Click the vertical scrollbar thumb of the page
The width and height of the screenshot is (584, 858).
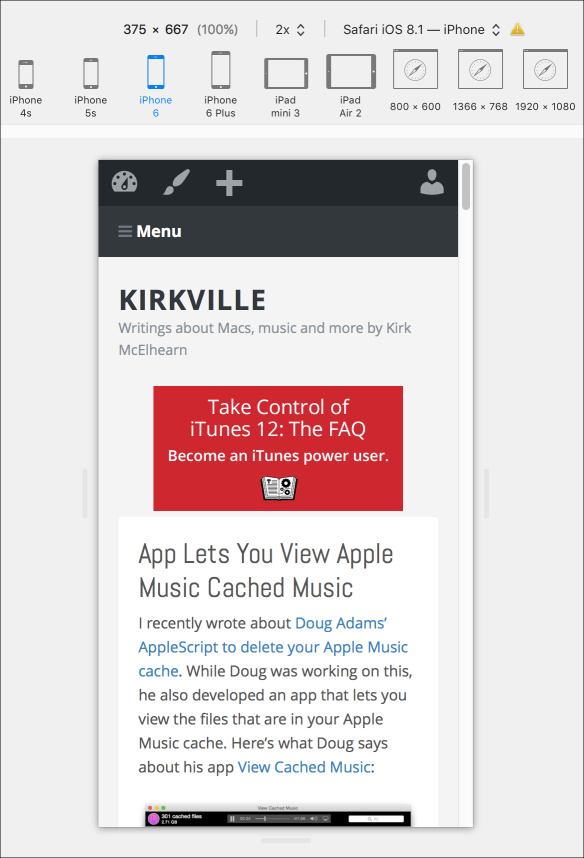tap(466, 187)
